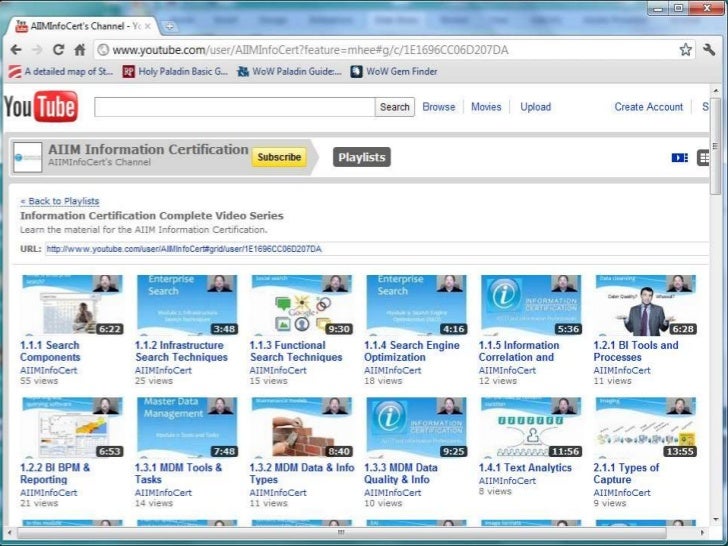Click the Search button
The image size is (728, 546).
coord(395,107)
